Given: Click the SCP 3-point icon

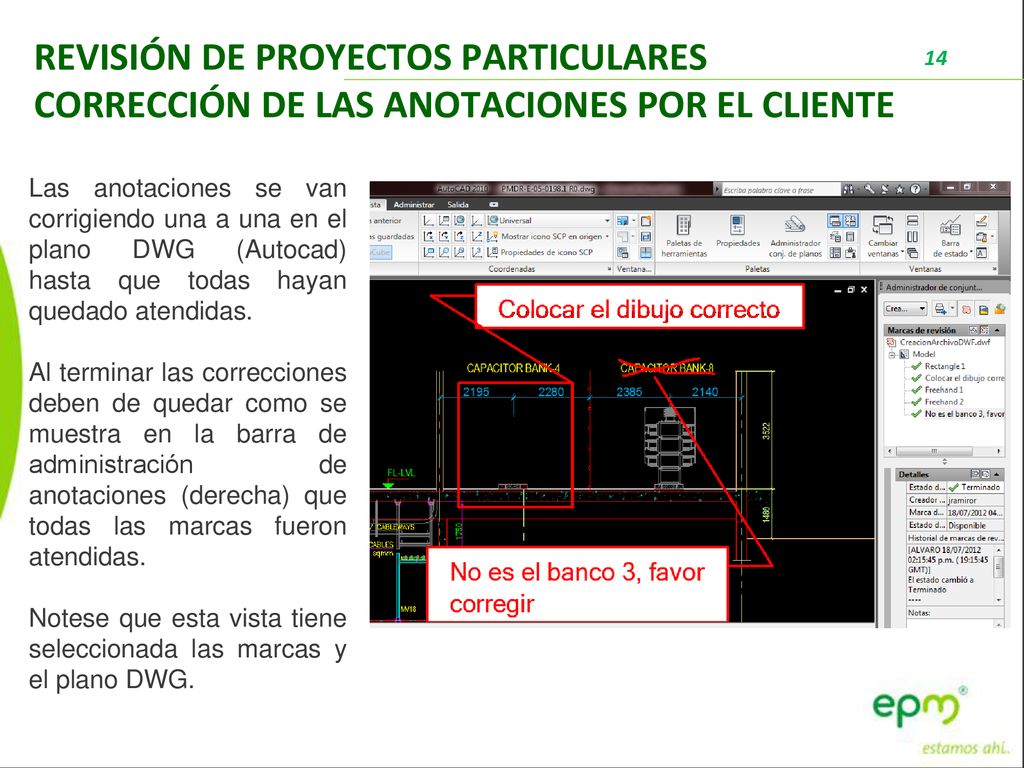Looking at the screenshot, I should pyautogui.click(x=477, y=252).
